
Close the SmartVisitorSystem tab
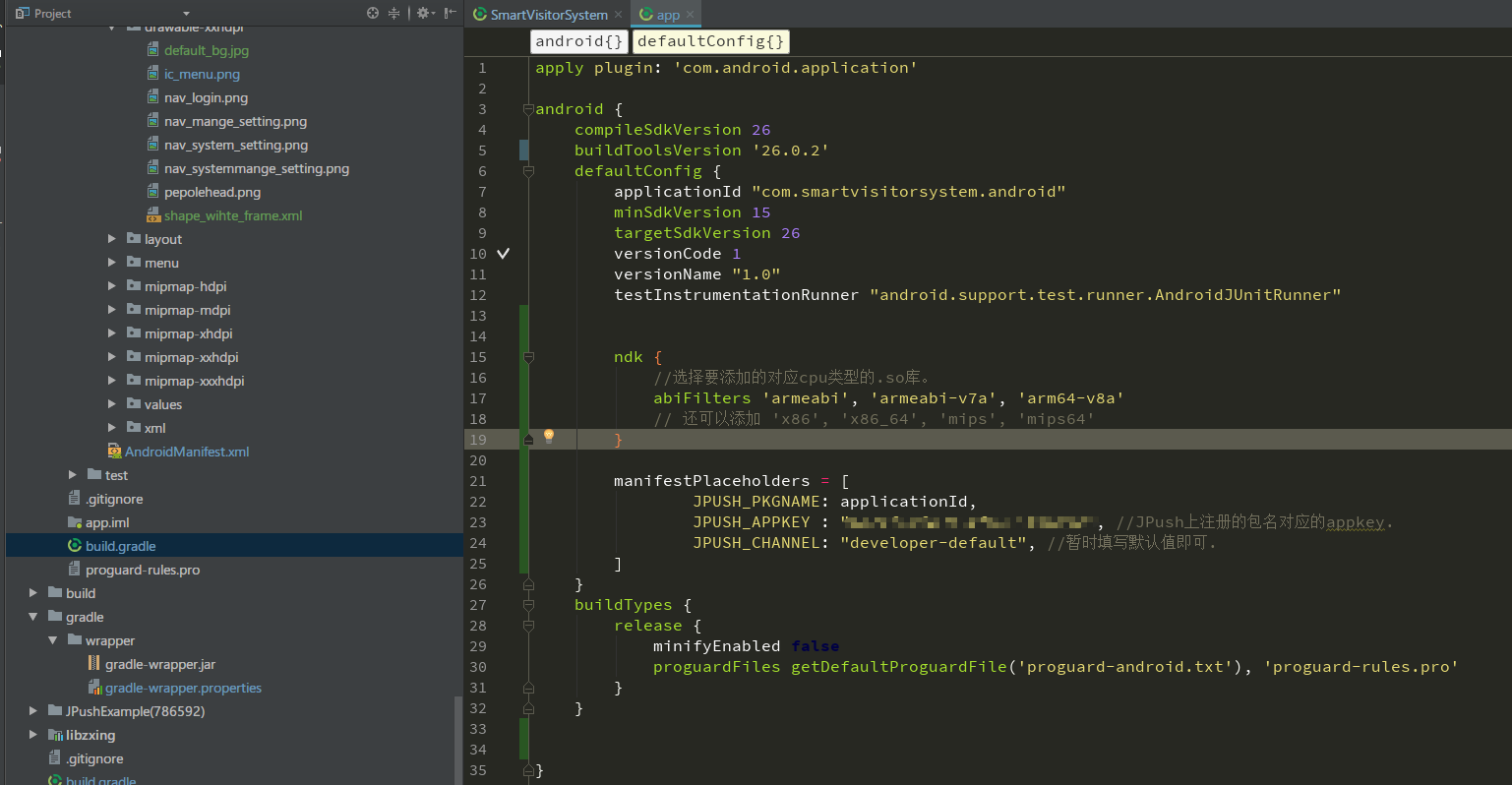[618, 15]
